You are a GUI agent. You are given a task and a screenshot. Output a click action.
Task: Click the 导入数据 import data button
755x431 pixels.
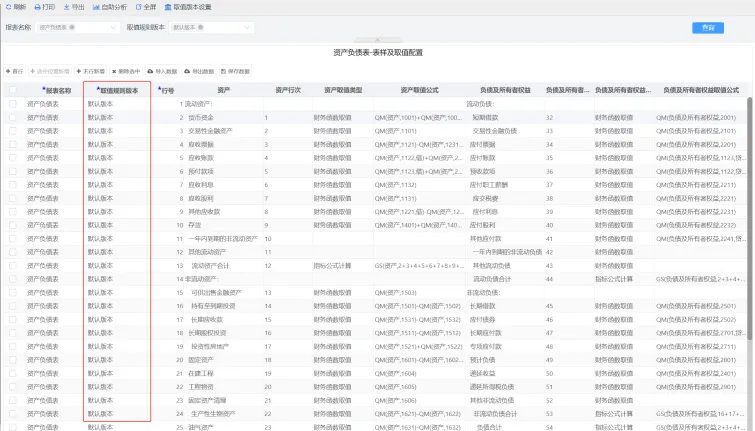[162, 71]
